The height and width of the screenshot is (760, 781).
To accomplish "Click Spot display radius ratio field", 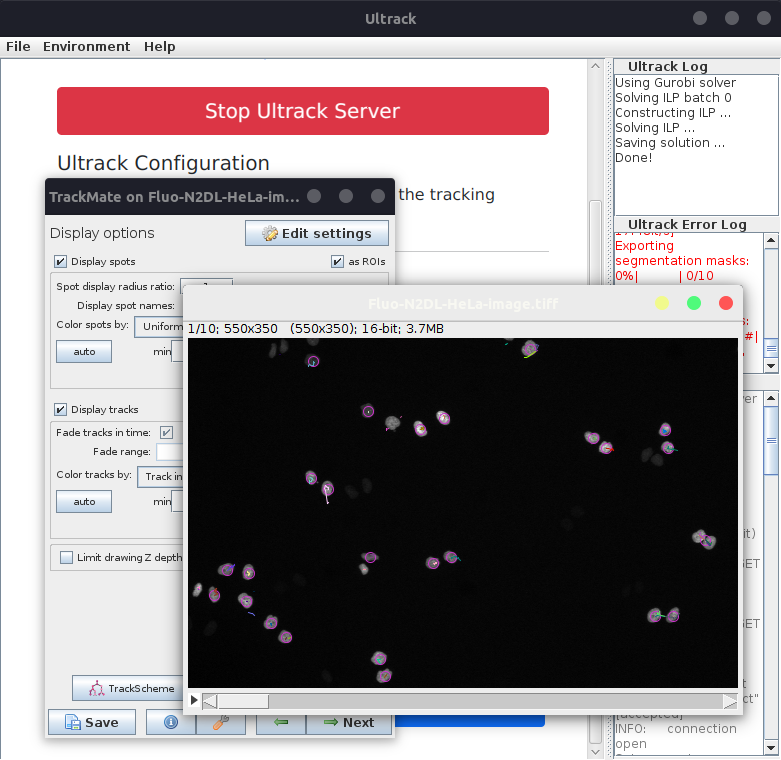I will point(206,282).
